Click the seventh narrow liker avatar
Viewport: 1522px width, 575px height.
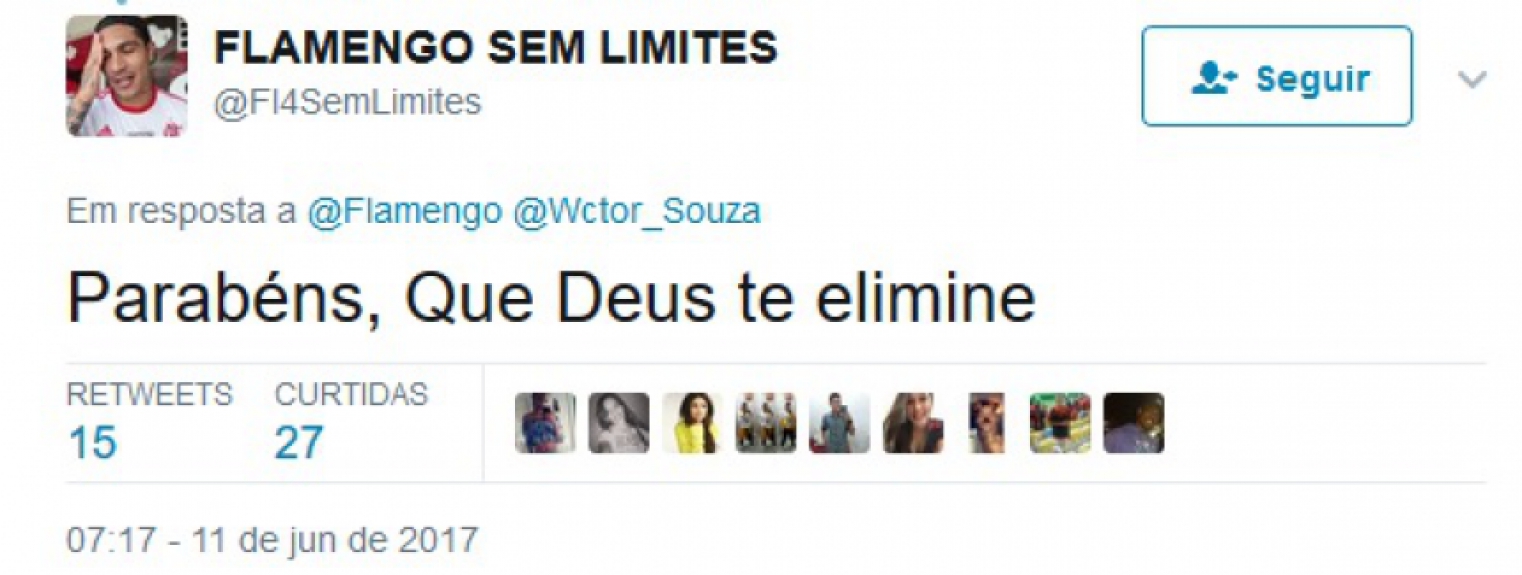click(986, 423)
